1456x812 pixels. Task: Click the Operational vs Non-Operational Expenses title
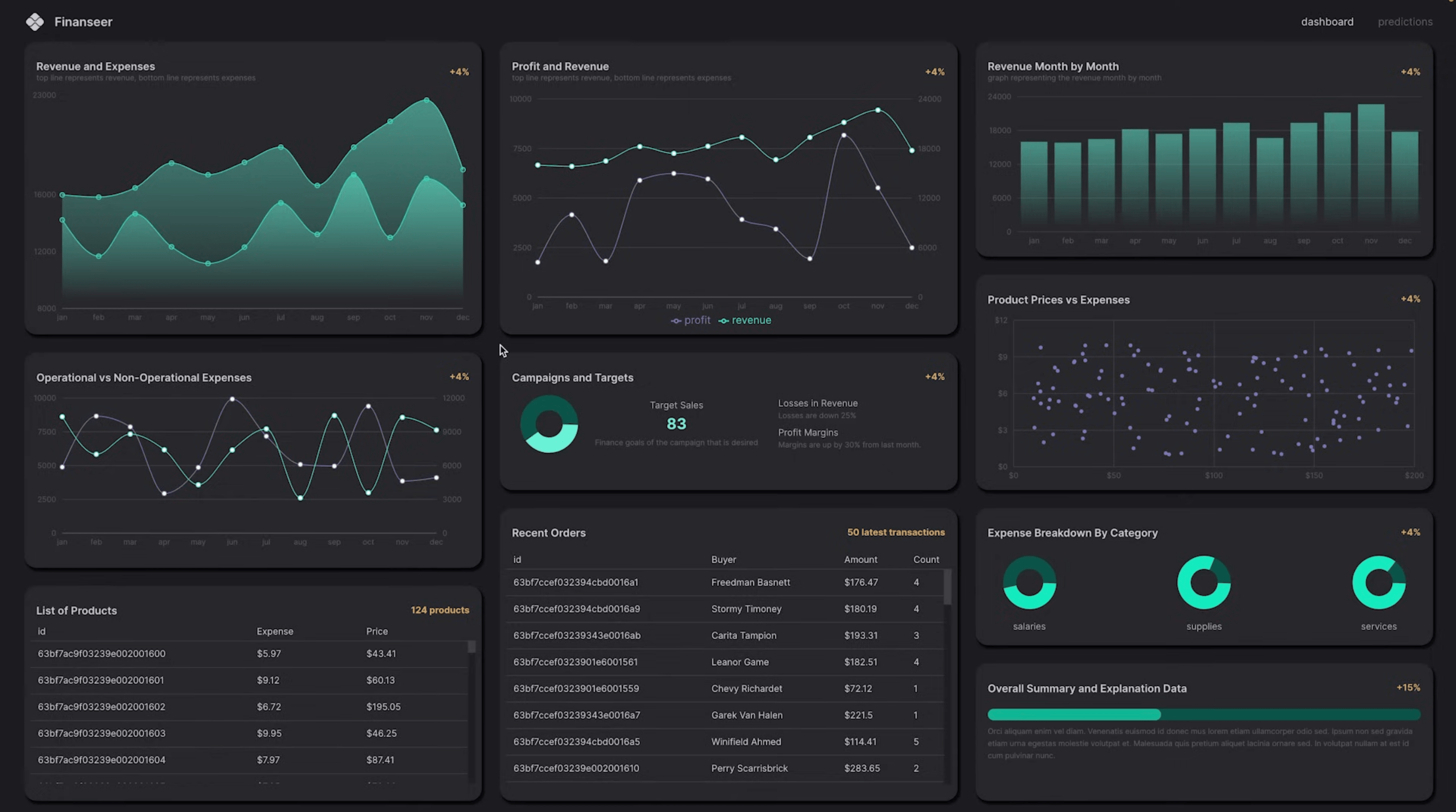point(143,377)
